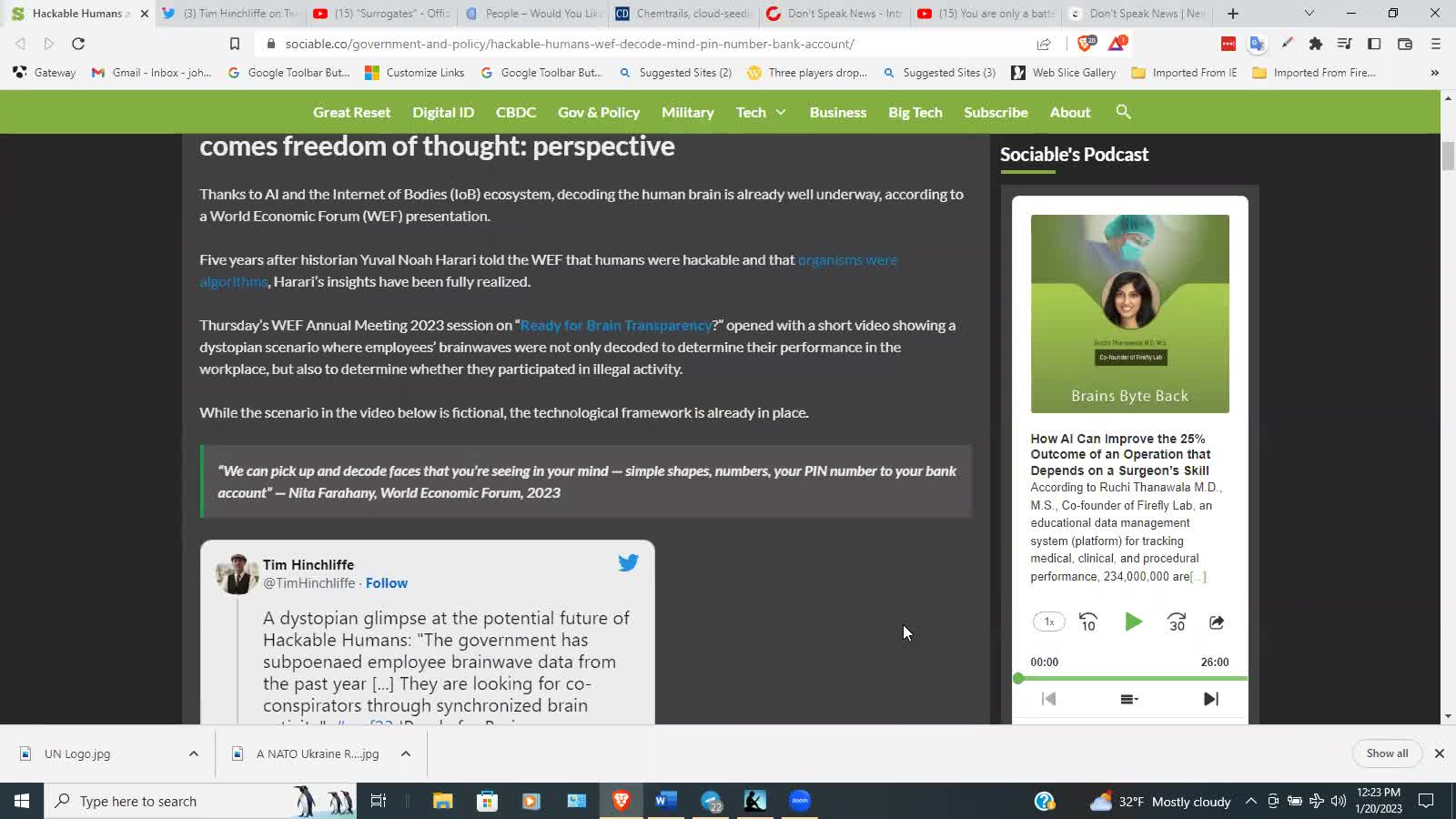Play the Brains Byte Back podcast episode
The height and width of the screenshot is (819, 1456).
(x=1133, y=622)
